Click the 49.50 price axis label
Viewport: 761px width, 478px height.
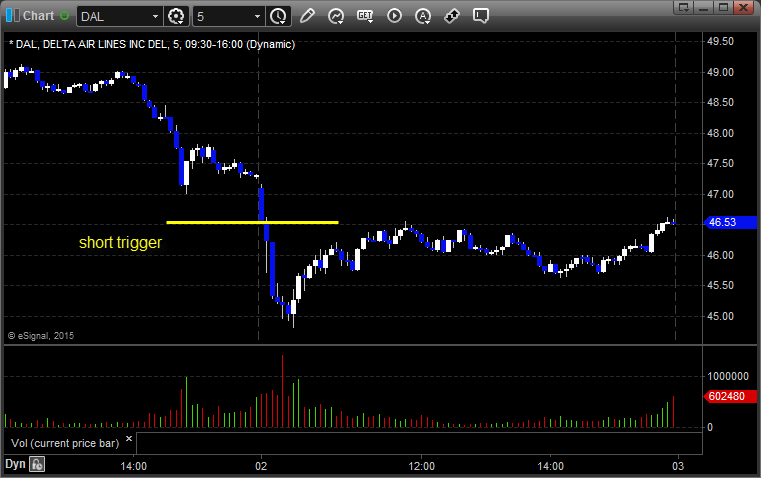pos(720,41)
